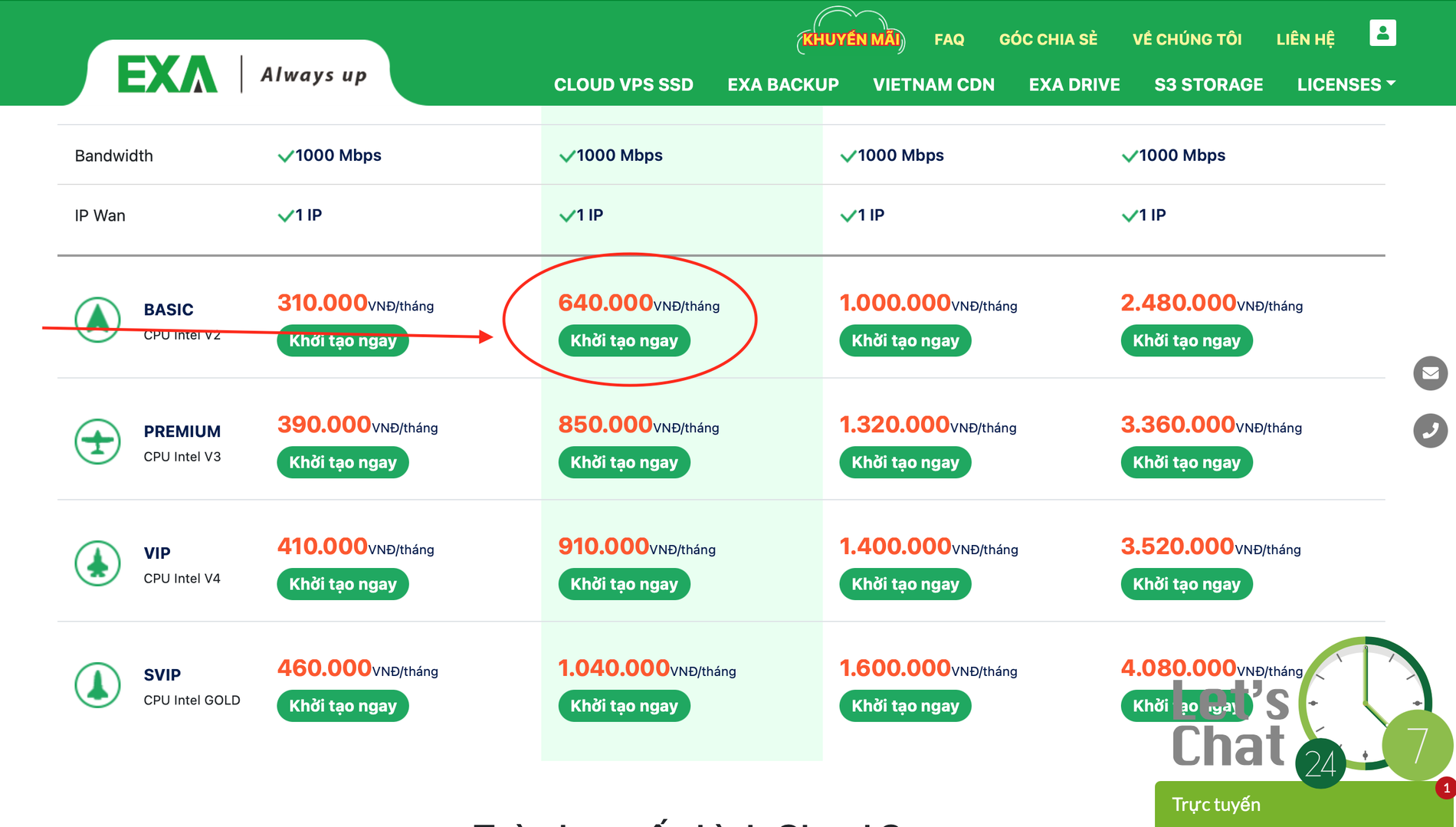Screen dimensions: 1456x827
Task: Open the Trực tuyến chat bar
Action: tap(1295, 805)
